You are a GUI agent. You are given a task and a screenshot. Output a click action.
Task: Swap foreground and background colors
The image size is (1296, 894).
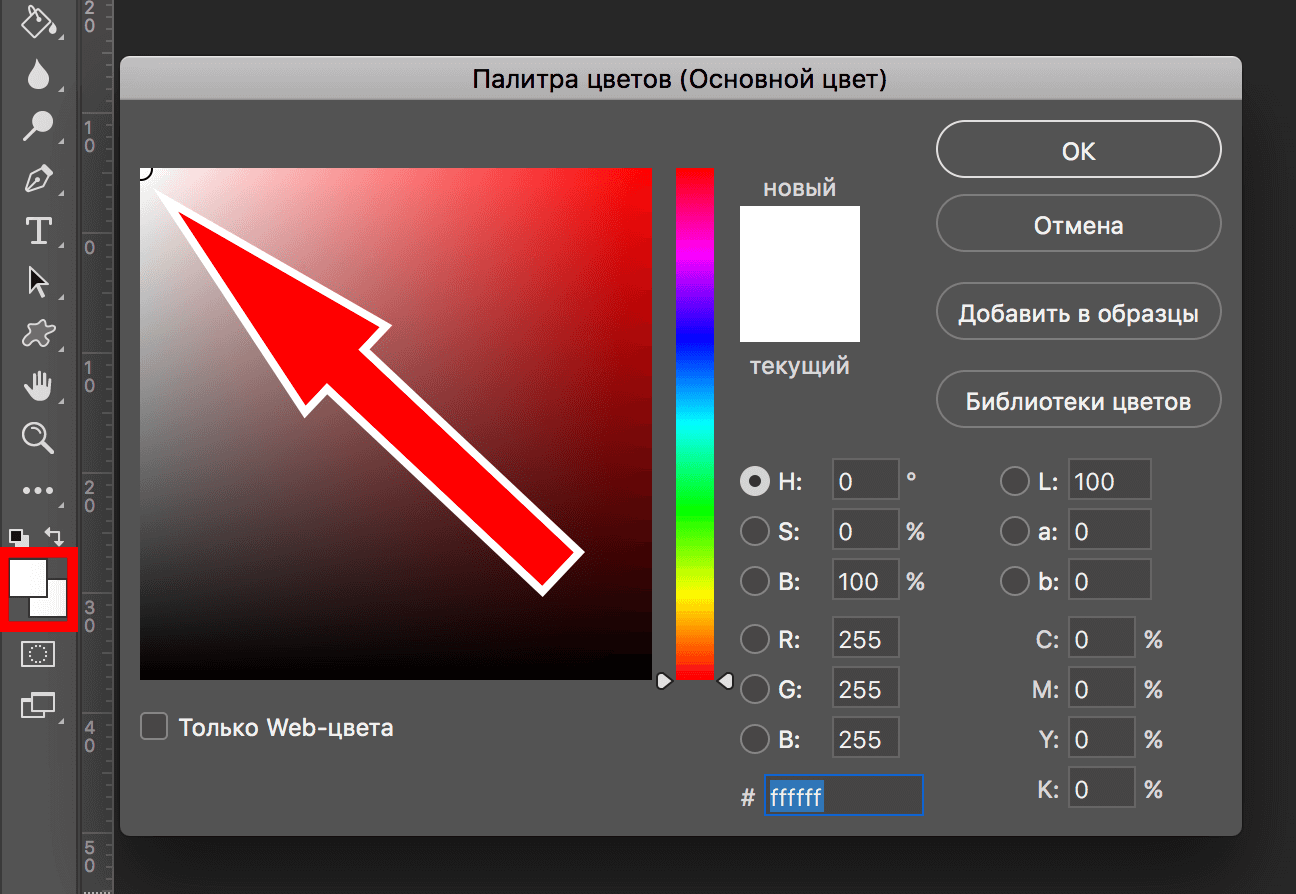pos(56,537)
